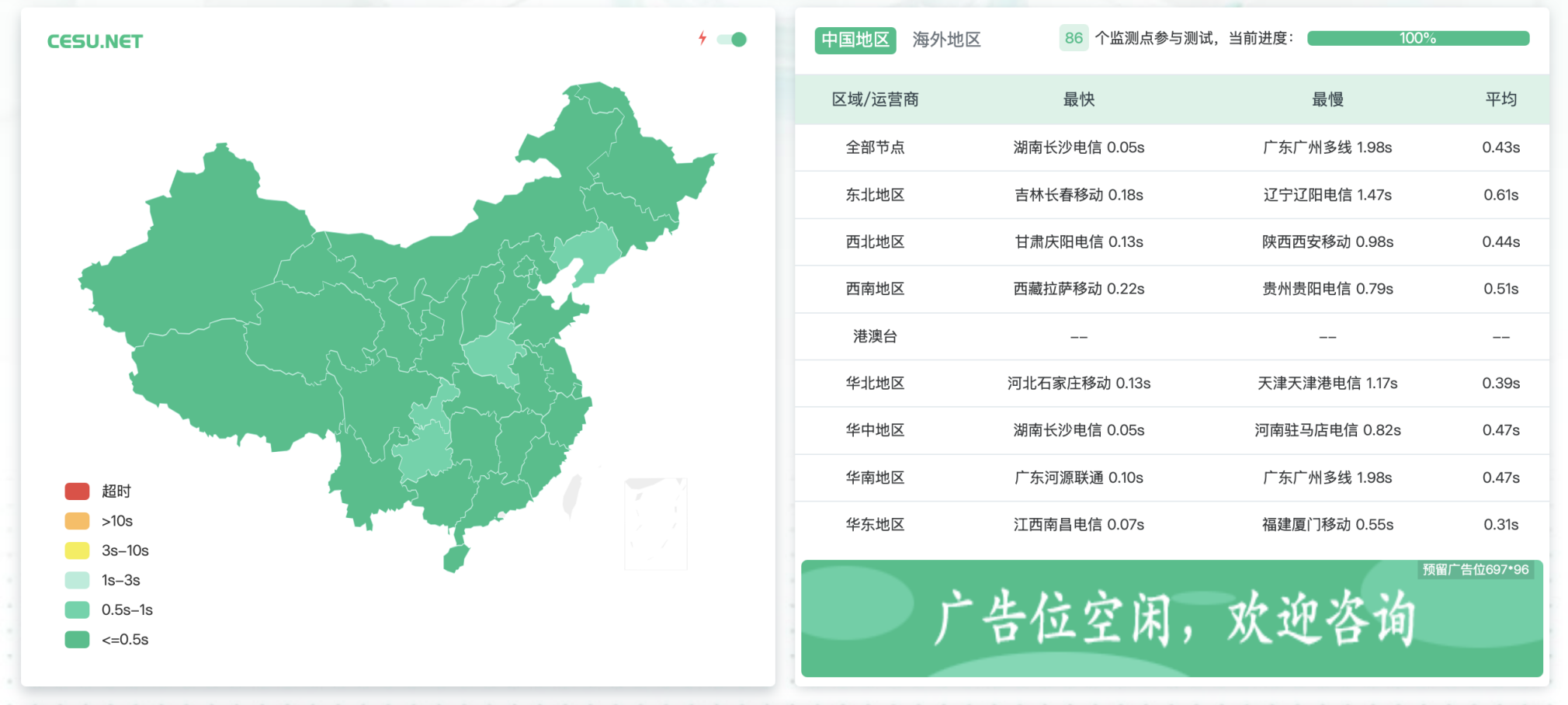Click the 东北地区 region row
The height and width of the screenshot is (705, 1568).
(876, 195)
